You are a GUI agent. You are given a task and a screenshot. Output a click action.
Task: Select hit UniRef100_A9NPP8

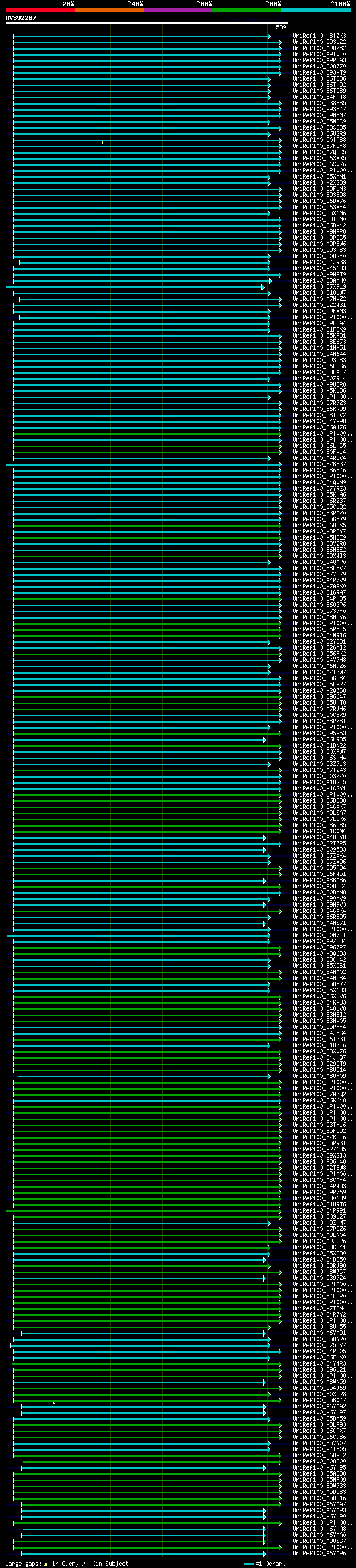(319, 232)
